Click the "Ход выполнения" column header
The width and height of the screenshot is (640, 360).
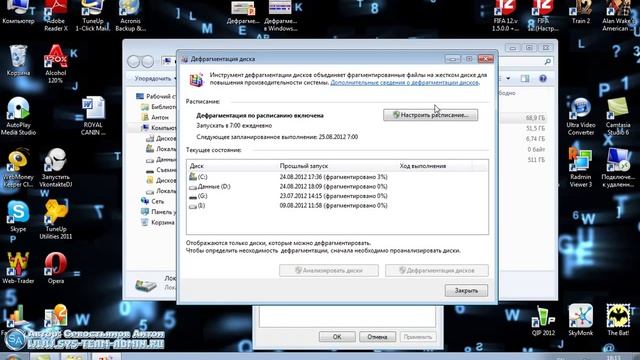point(422,166)
